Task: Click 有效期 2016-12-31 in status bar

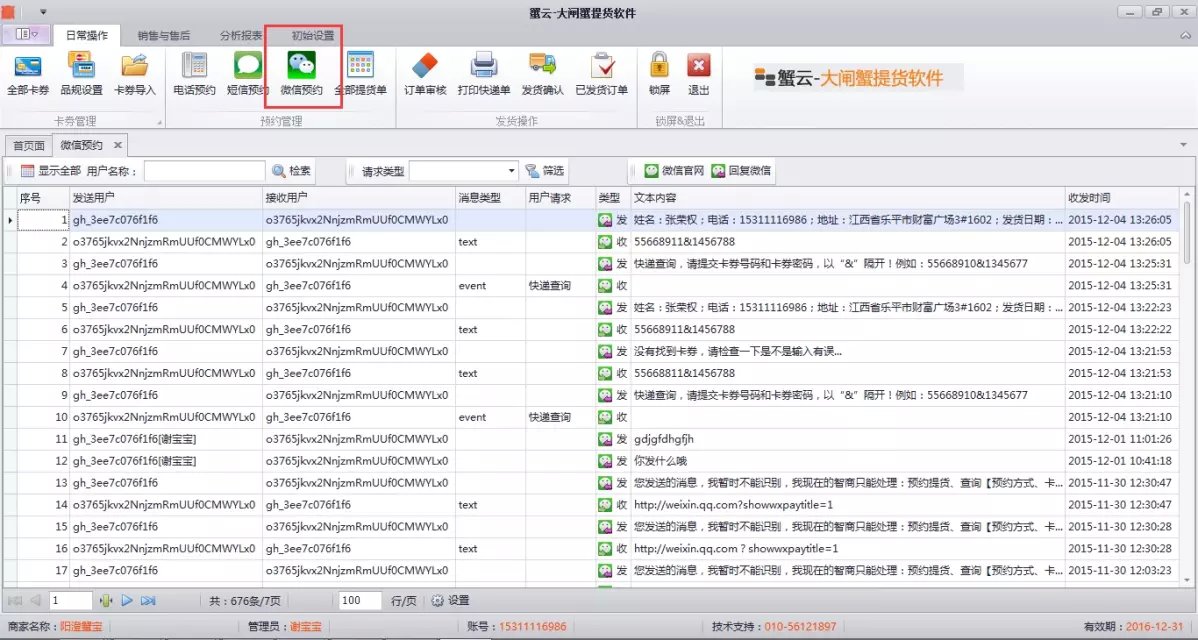Action: coord(1133,626)
